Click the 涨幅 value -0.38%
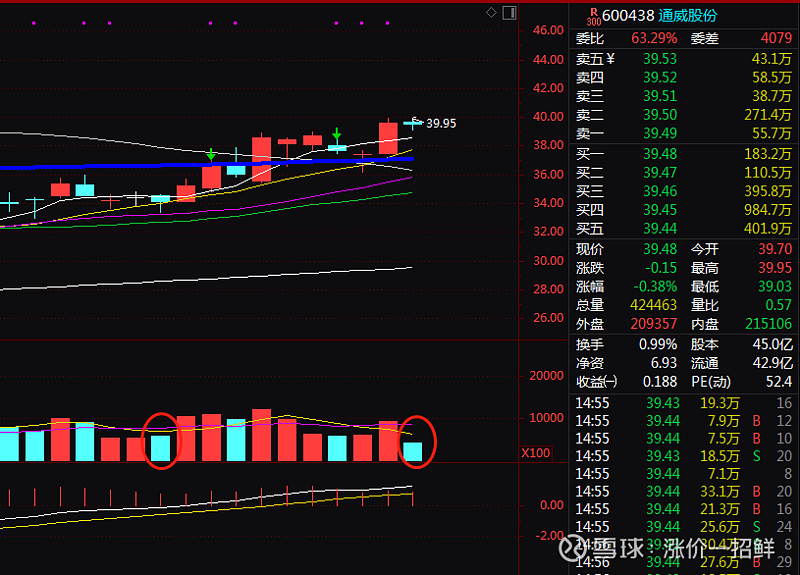The width and height of the screenshot is (800, 575). click(x=655, y=286)
